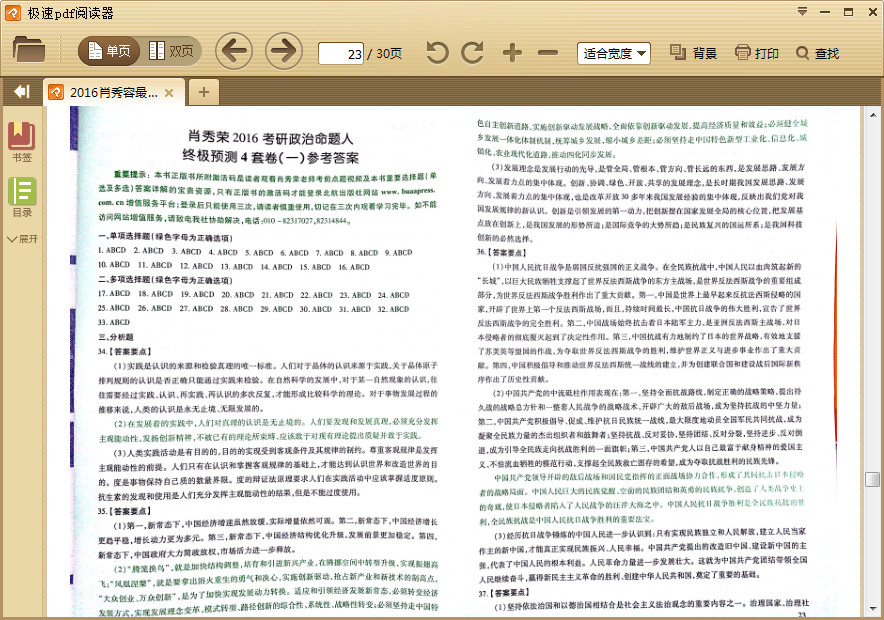This screenshot has height=620, width=884.
Task: Open the 书签 bookmarks panel
Action: 22,141
